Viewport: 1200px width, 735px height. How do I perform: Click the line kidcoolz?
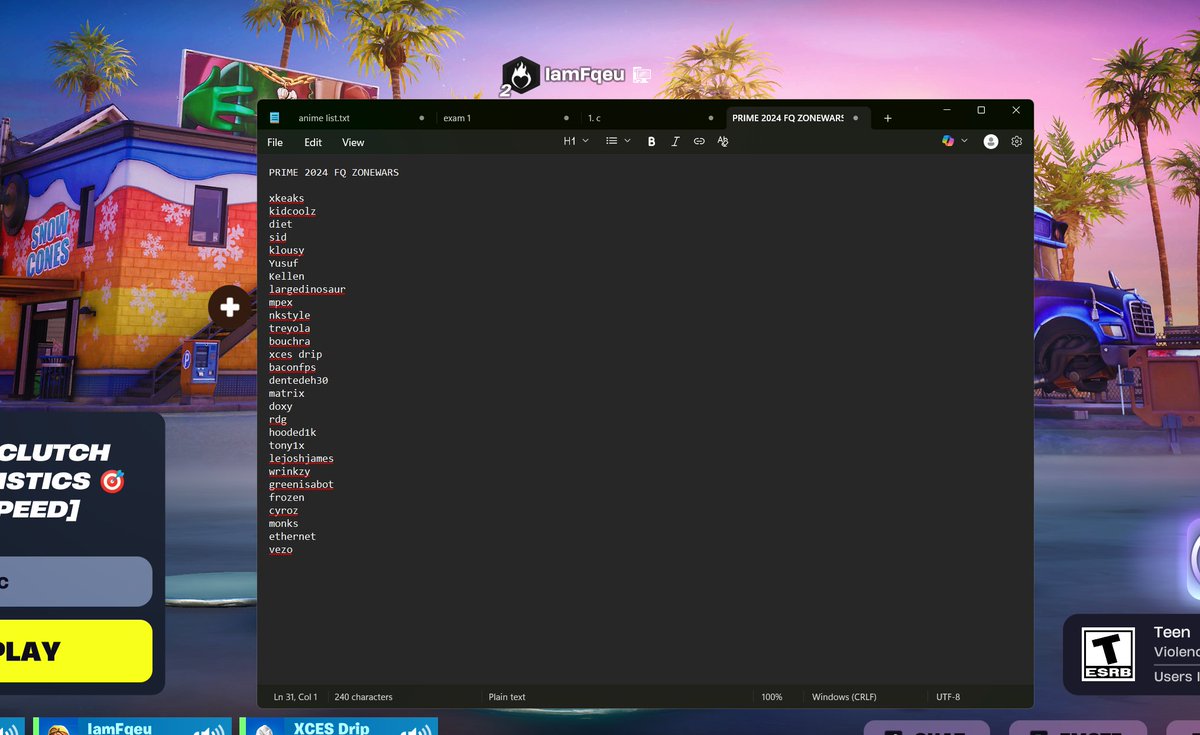292,211
